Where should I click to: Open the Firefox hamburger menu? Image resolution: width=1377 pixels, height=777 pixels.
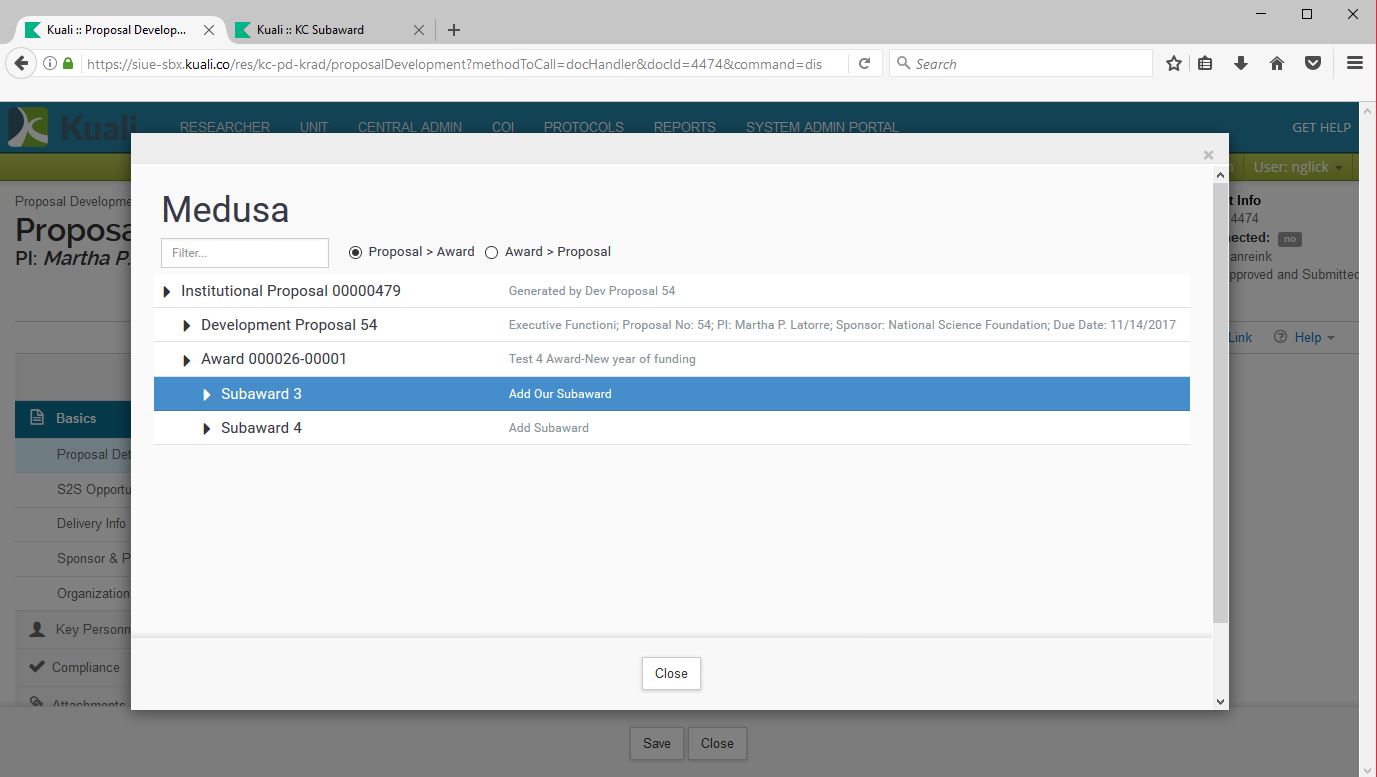point(1355,64)
